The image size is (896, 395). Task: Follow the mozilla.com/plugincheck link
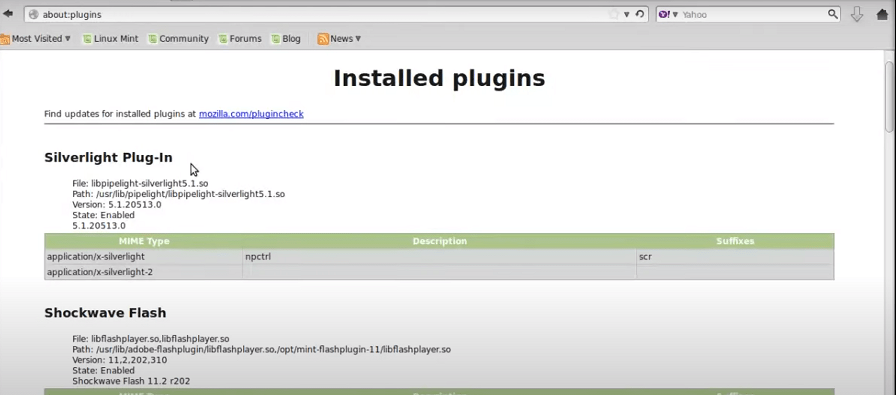pyautogui.click(x=251, y=114)
